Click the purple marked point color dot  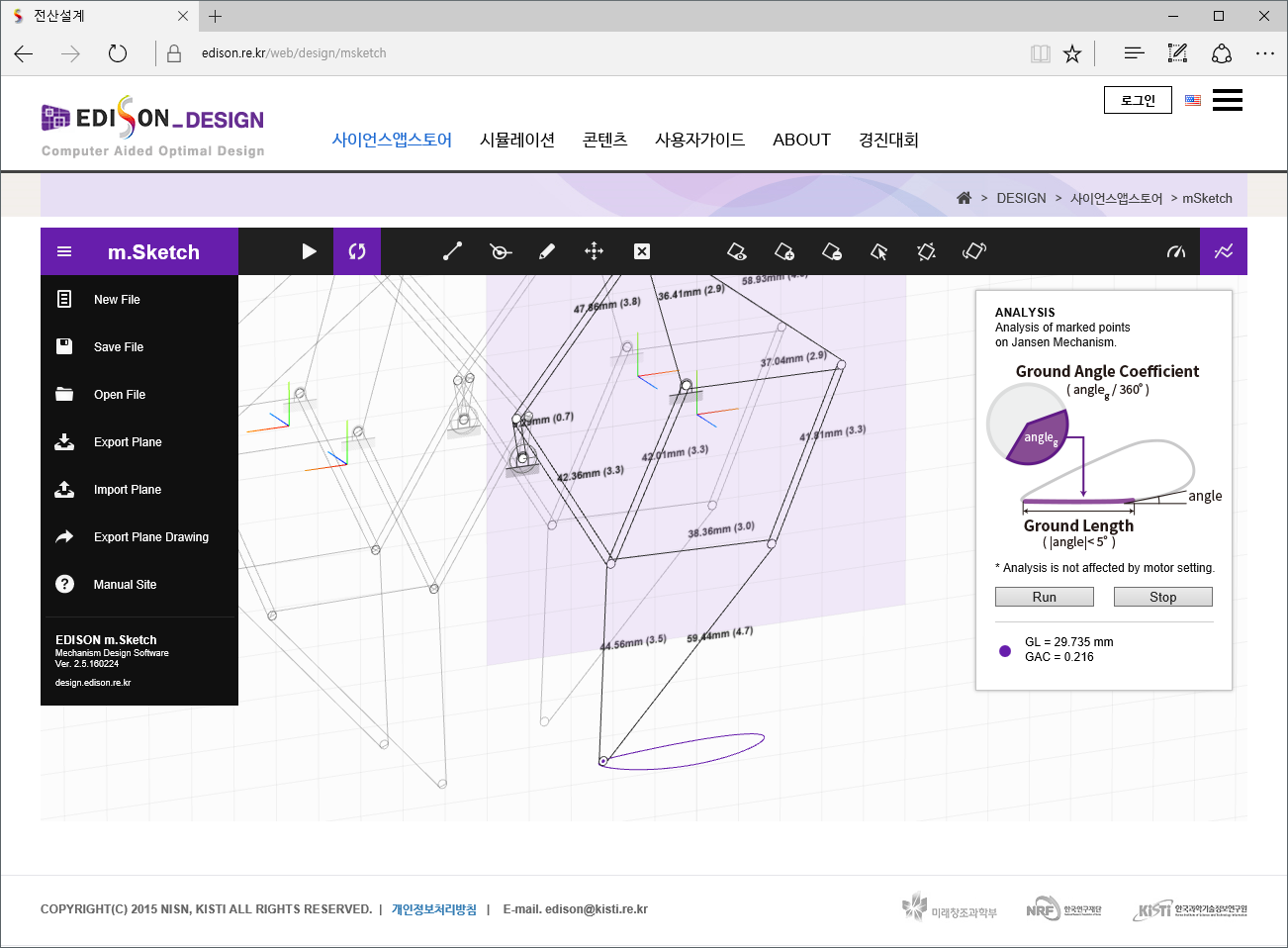[x=1005, y=650]
